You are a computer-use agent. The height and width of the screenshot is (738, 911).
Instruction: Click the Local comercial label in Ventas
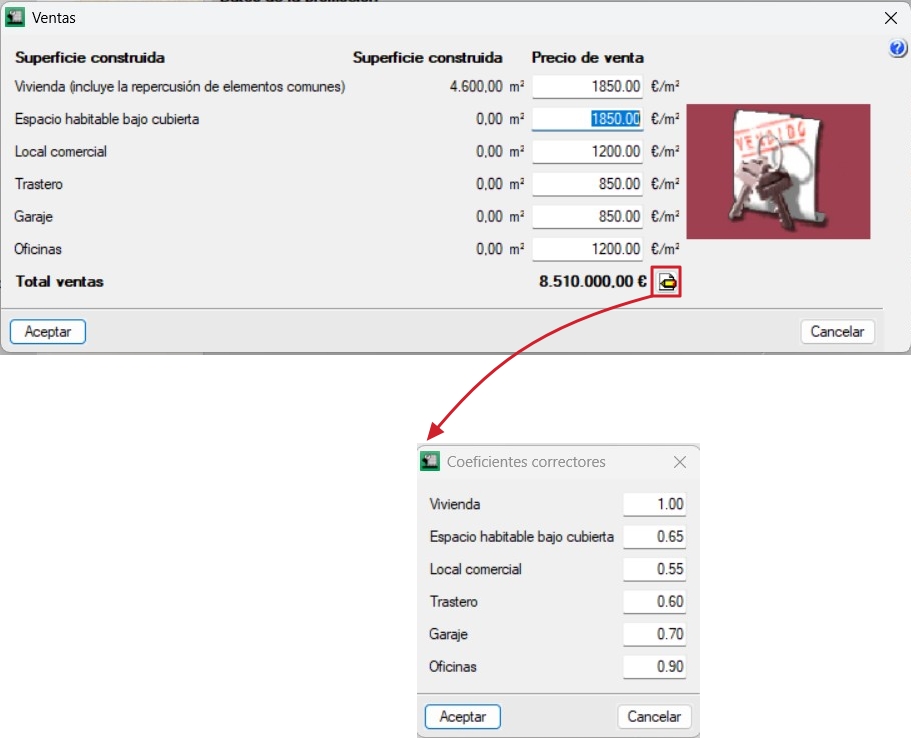pyautogui.click(x=60, y=152)
